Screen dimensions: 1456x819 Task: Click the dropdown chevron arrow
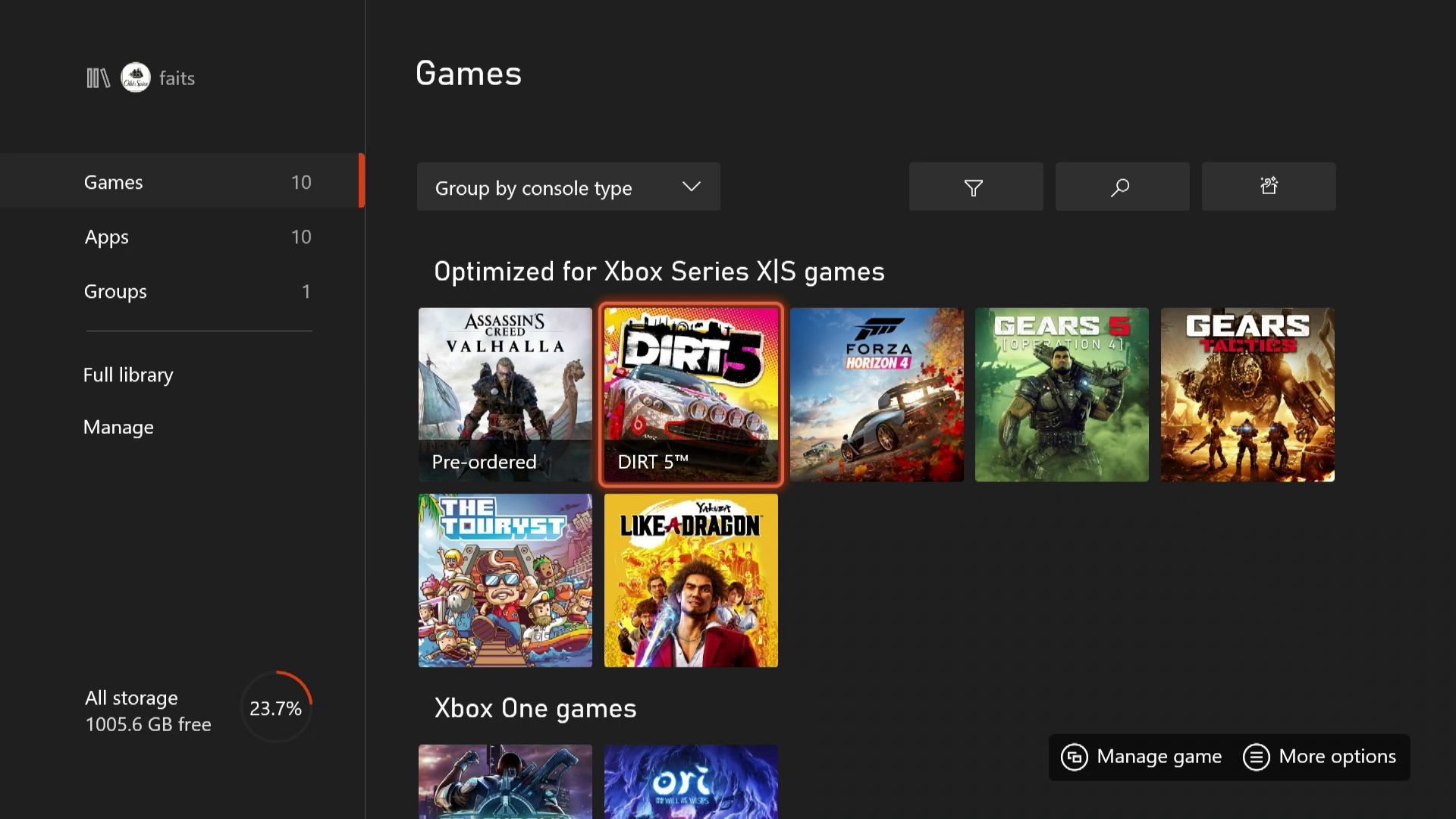coord(691,187)
